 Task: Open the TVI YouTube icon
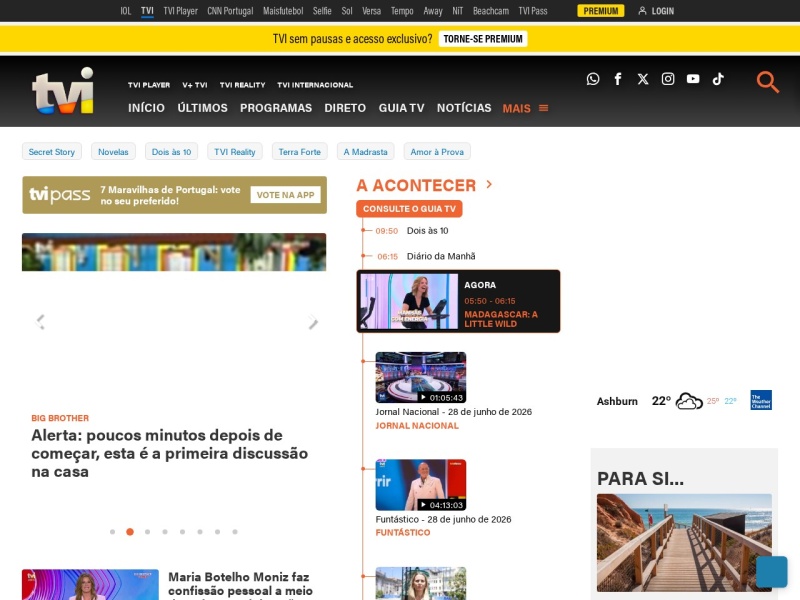tap(693, 79)
